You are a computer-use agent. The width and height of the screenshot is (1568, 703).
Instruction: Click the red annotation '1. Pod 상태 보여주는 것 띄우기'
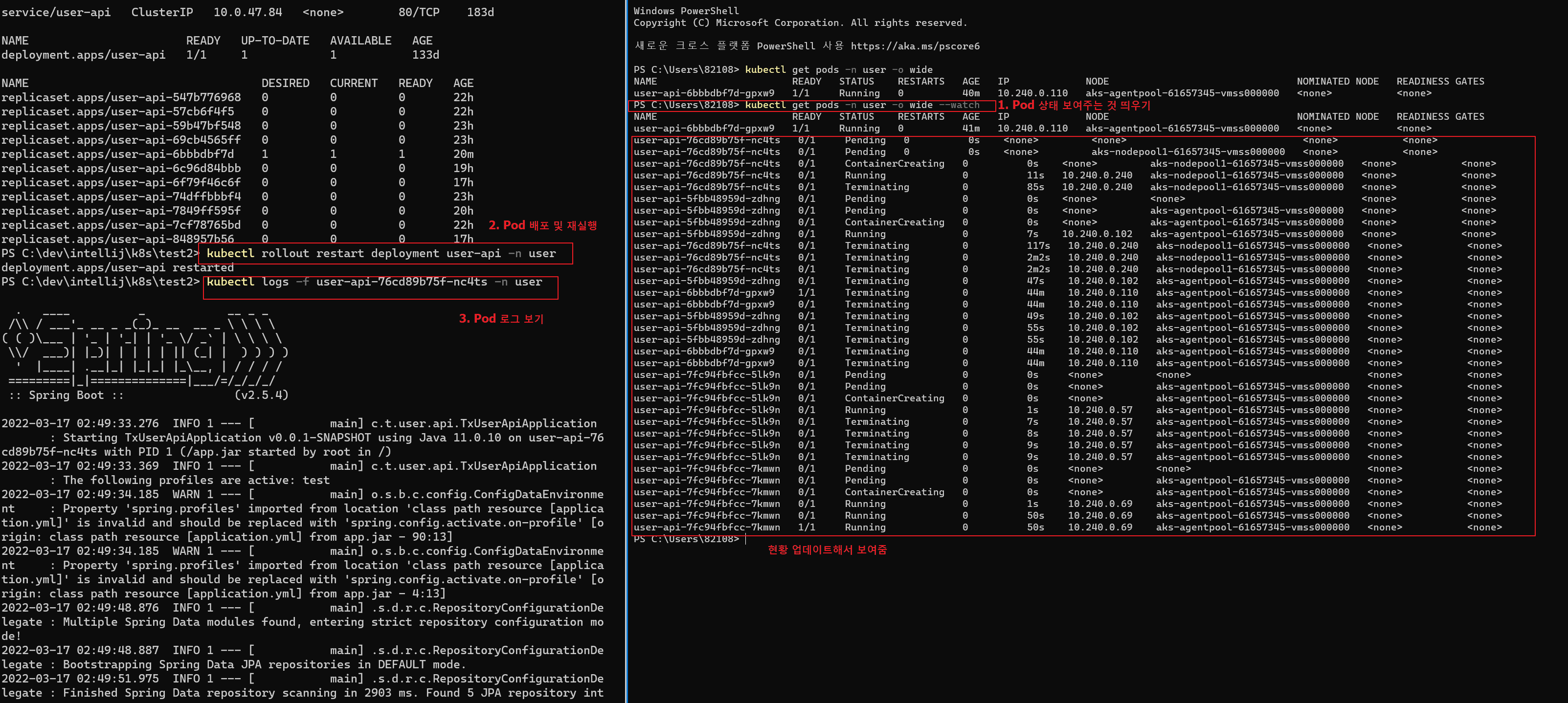tap(1074, 105)
